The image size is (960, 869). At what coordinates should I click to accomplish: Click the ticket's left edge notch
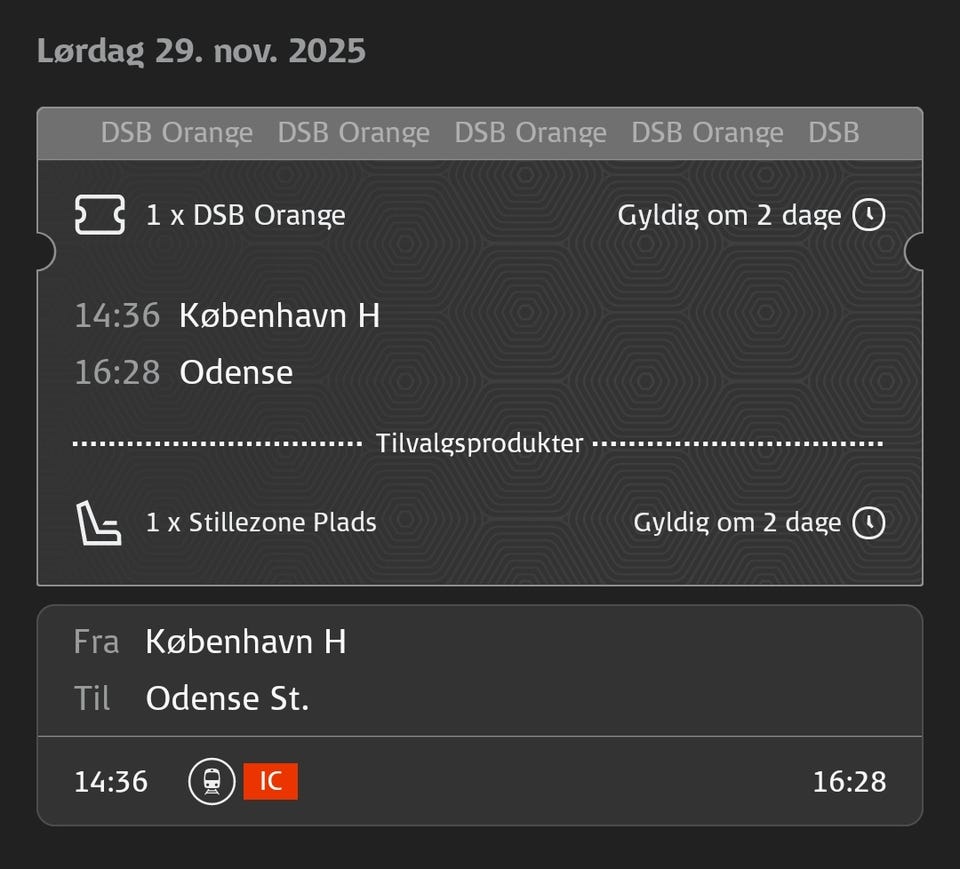[x=44, y=251]
